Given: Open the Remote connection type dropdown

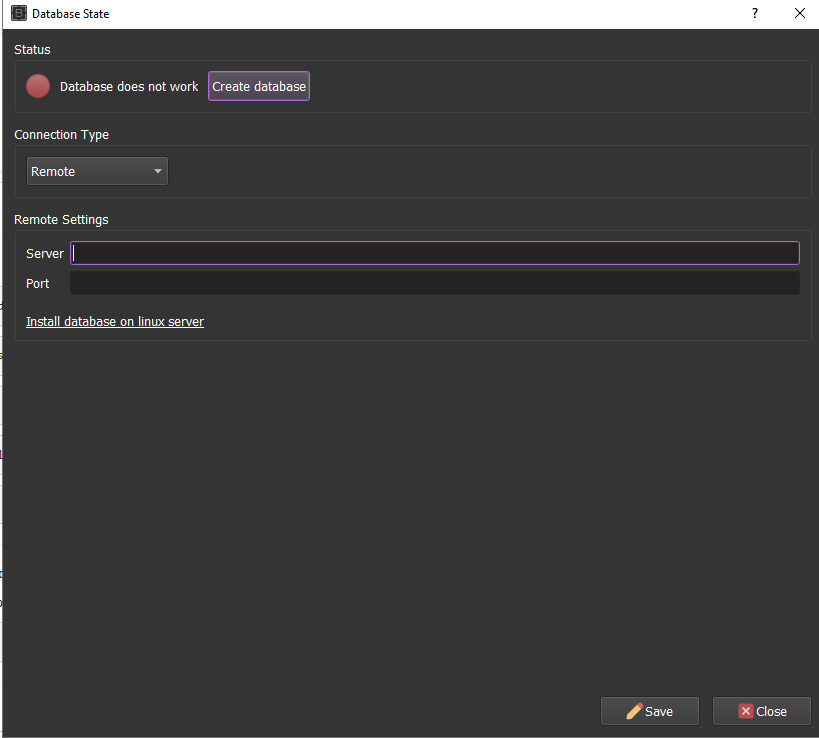Looking at the screenshot, I should 96,171.
